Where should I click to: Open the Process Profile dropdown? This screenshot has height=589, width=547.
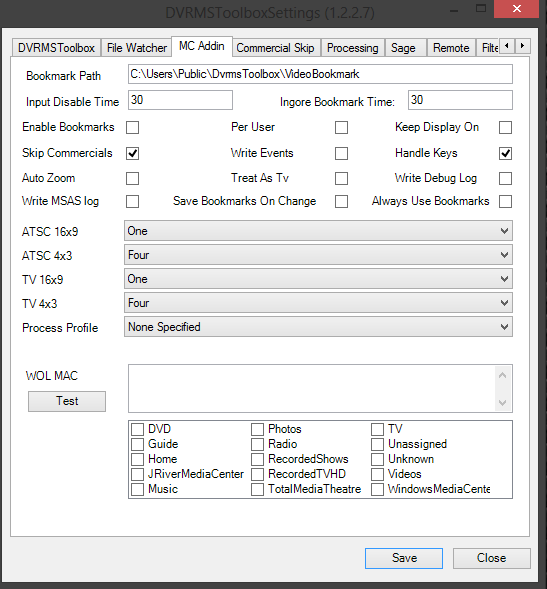(x=318, y=327)
